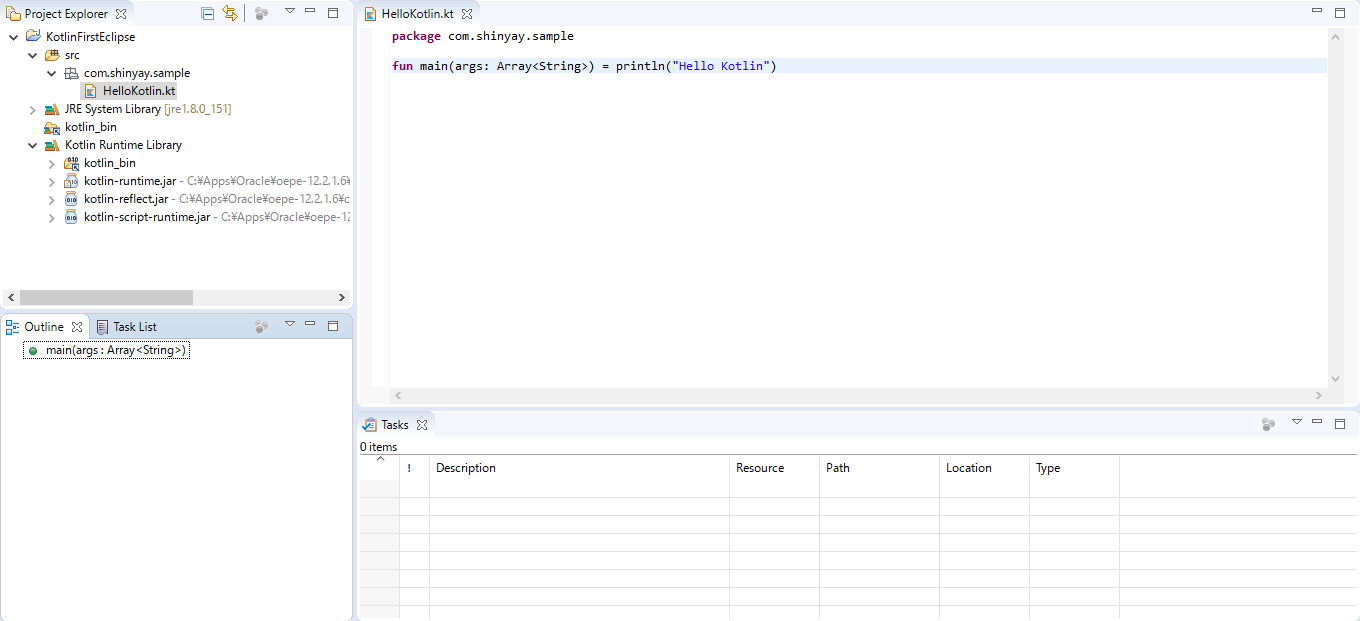Click the JRE System Library icon
Screen dimensions: 1360x621
(50, 108)
